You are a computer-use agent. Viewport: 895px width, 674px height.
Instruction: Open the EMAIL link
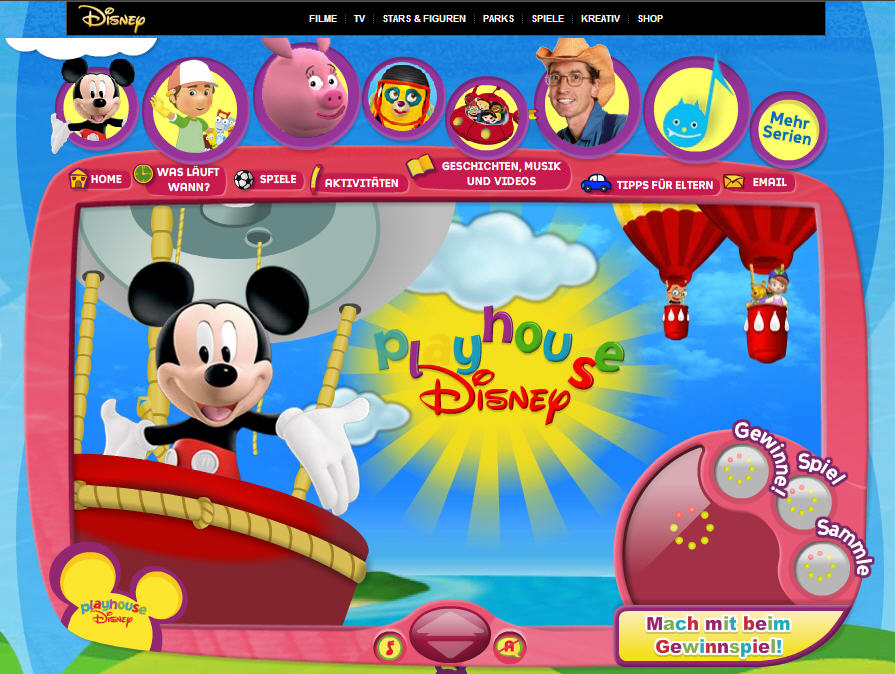point(769,182)
